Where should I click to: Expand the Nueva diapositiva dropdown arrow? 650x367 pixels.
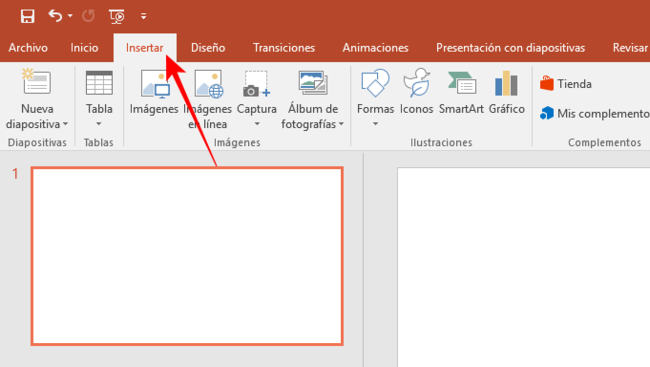(65, 124)
